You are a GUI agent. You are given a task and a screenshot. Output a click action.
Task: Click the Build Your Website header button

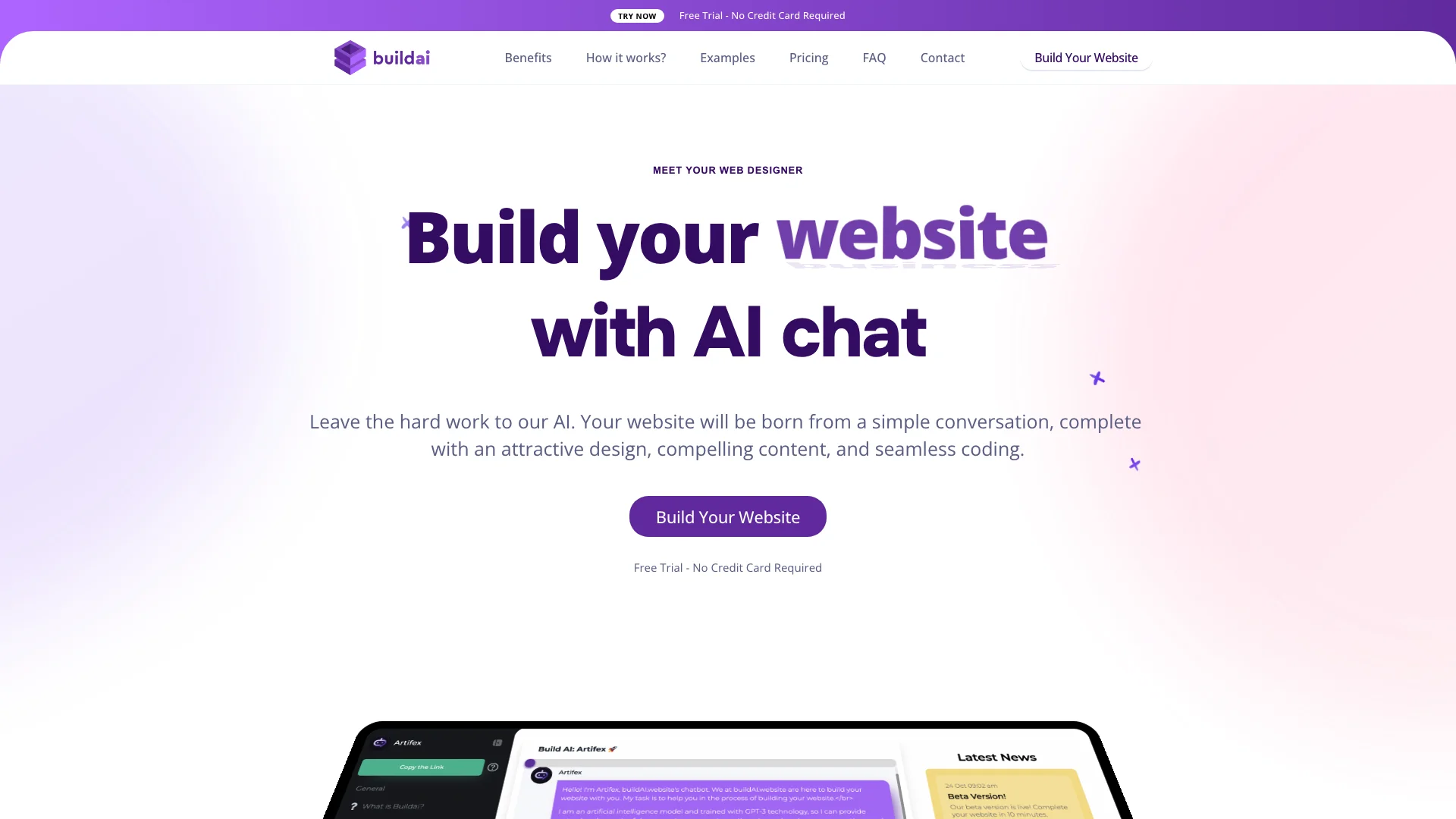click(1086, 57)
